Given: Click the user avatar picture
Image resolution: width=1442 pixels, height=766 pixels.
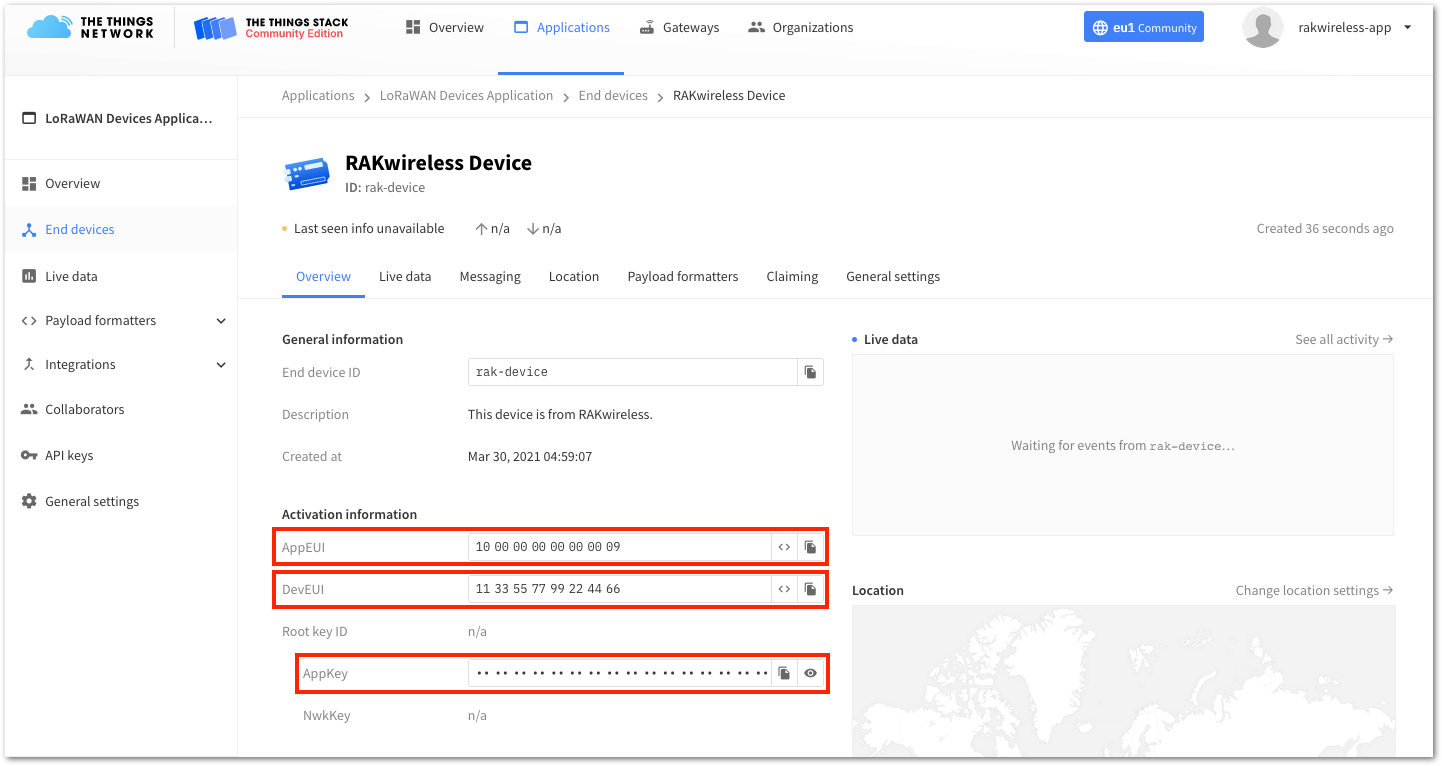Looking at the screenshot, I should (1262, 28).
